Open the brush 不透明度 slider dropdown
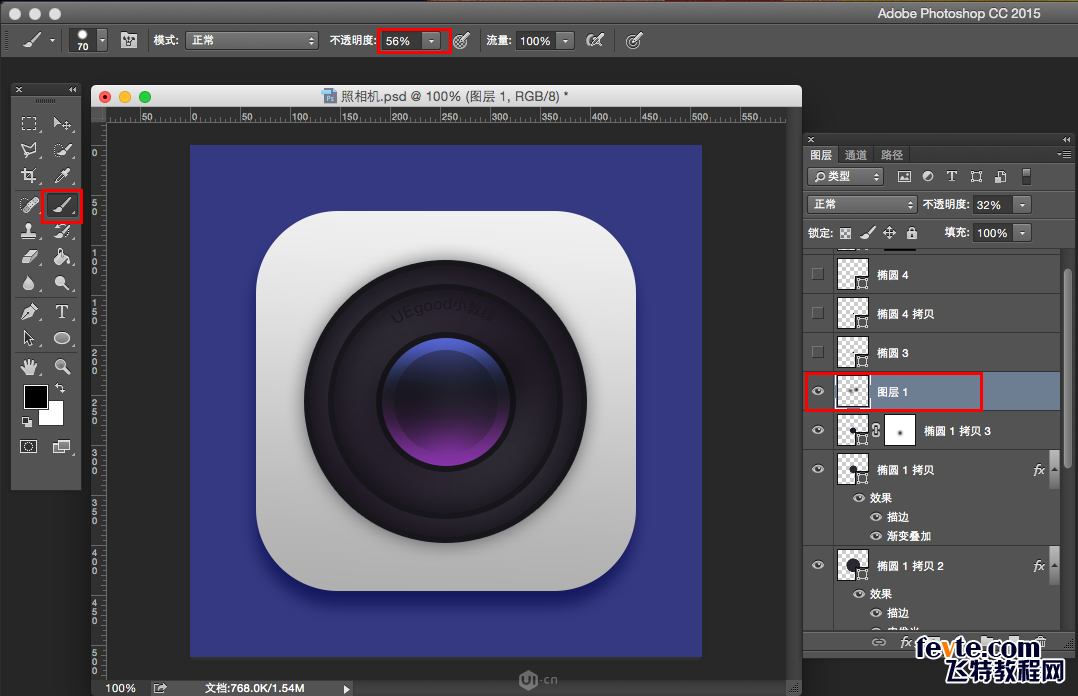The height and width of the screenshot is (696, 1078). [431, 41]
